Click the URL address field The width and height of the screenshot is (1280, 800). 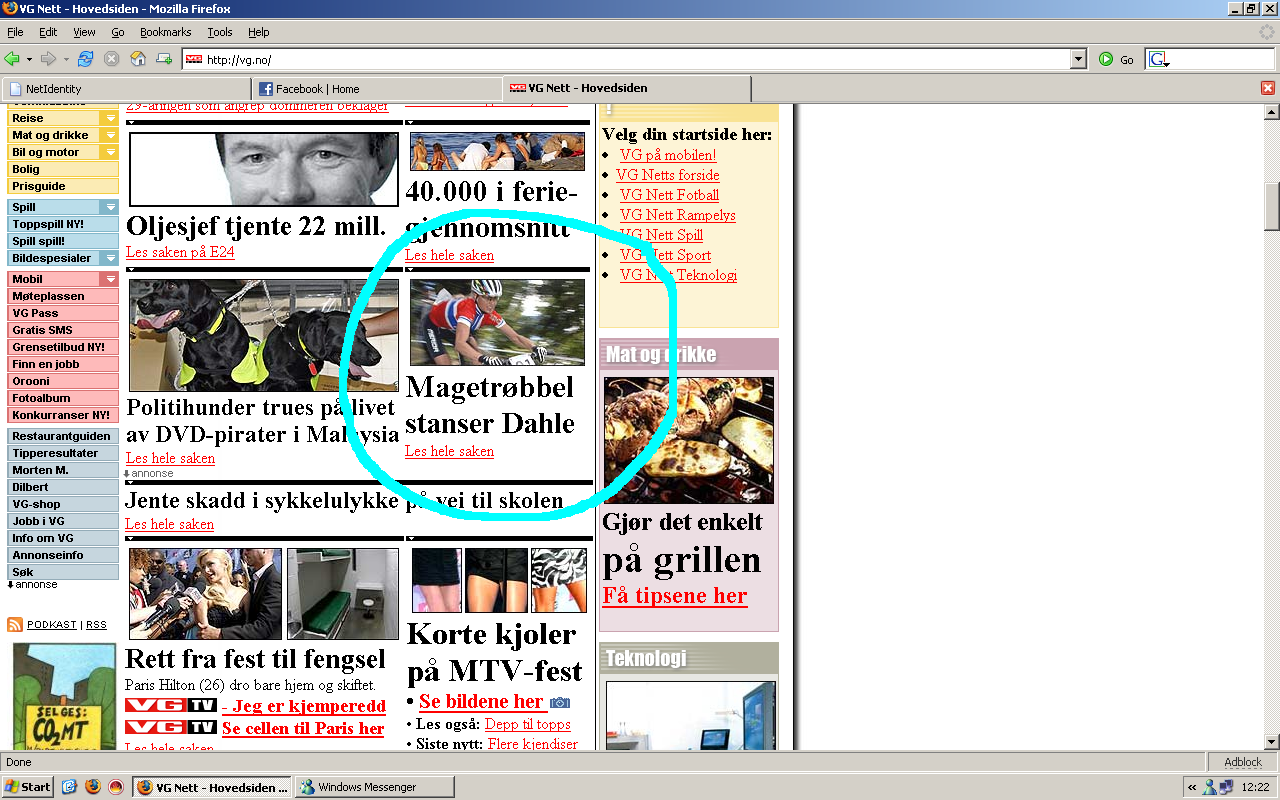click(x=635, y=60)
